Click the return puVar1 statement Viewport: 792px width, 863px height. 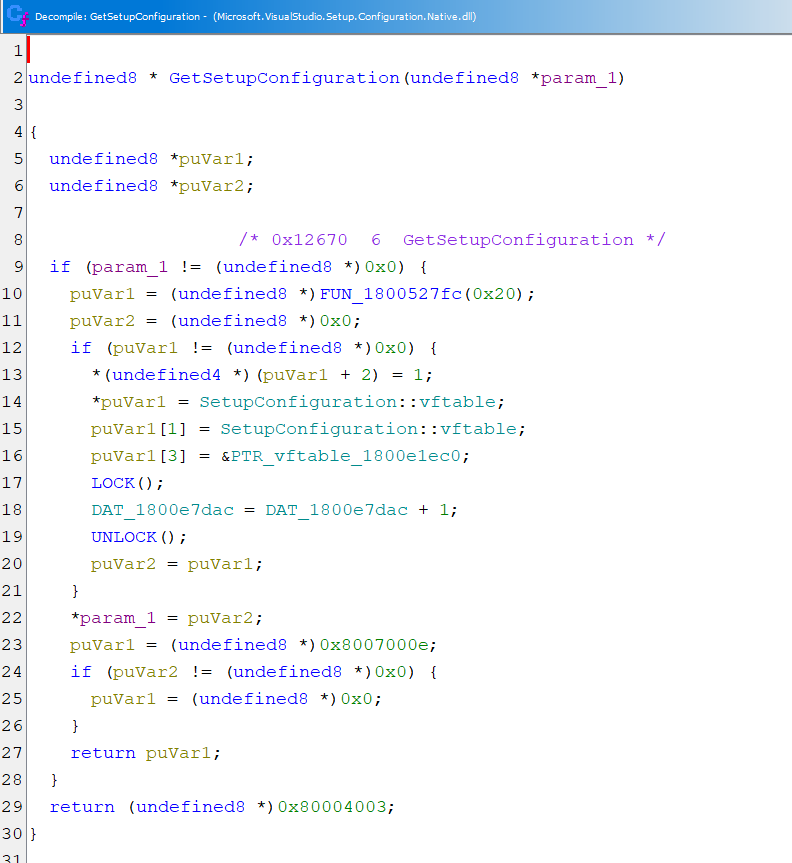pyautogui.click(x=145, y=753)
